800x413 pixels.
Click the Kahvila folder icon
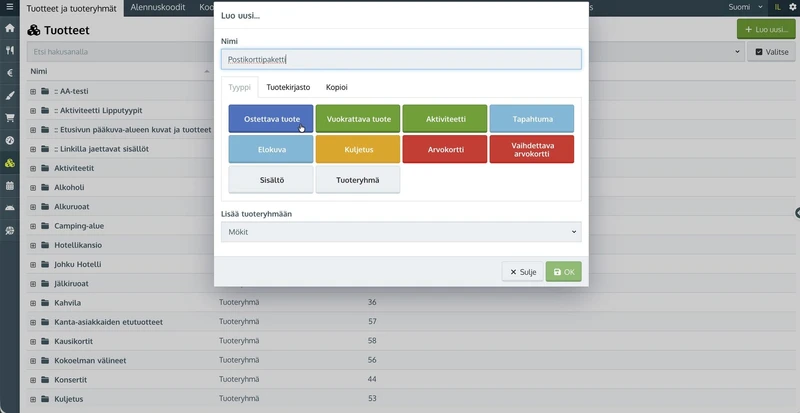click(x=45, y=303)
